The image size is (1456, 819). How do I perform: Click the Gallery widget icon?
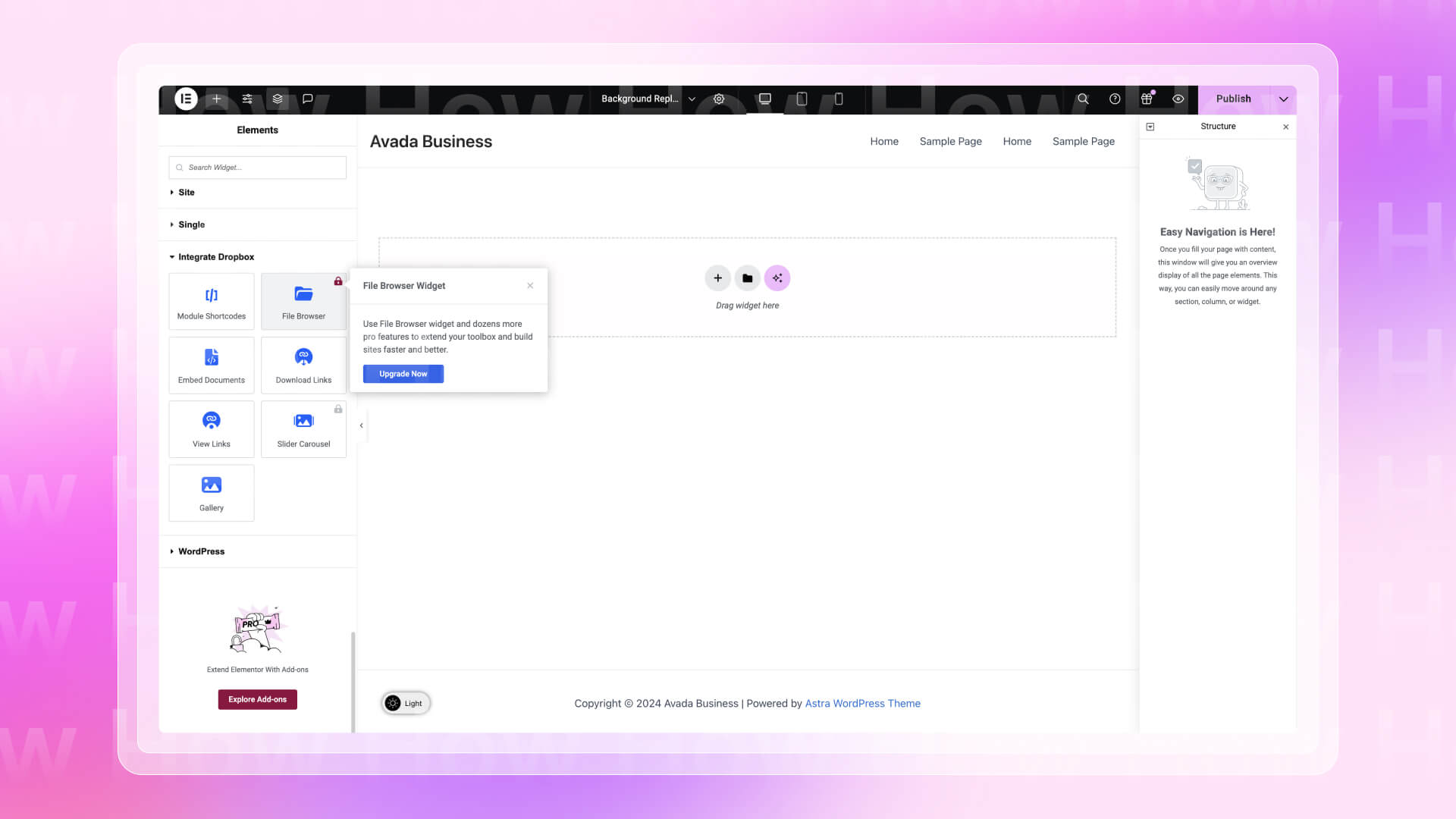(x=211, y=484)
